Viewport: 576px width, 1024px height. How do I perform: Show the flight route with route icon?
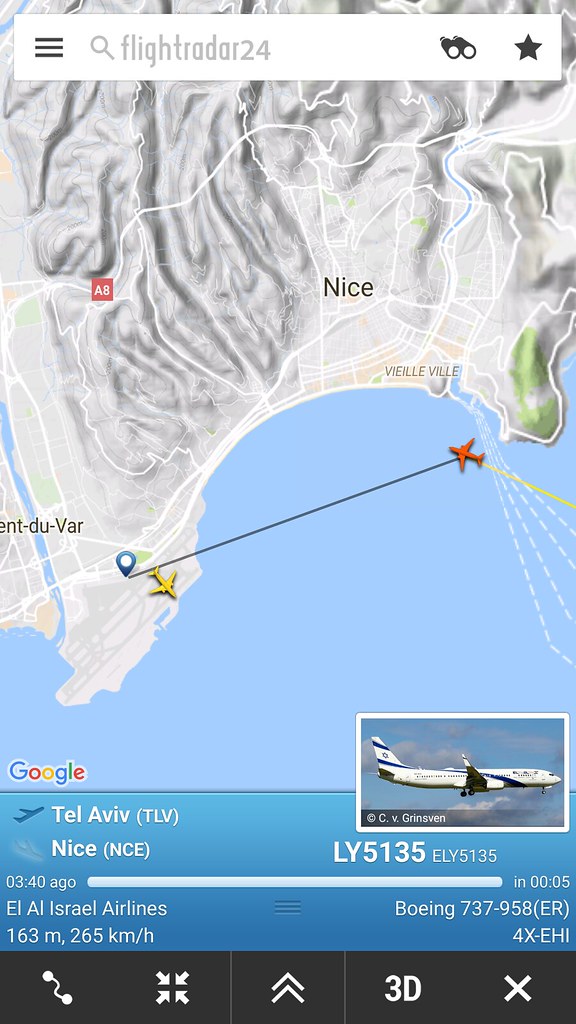click(57, 987)
